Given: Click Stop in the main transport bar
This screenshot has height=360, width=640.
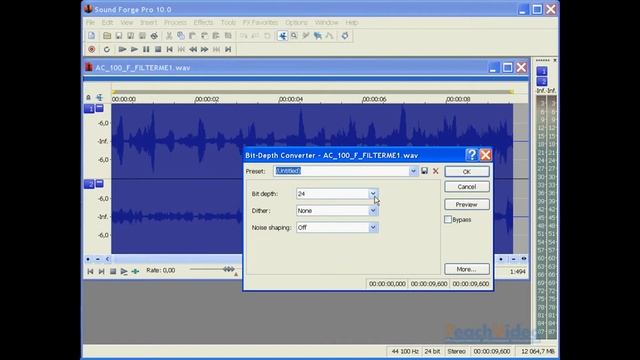Looking at the screenshot, I should 158,49.
